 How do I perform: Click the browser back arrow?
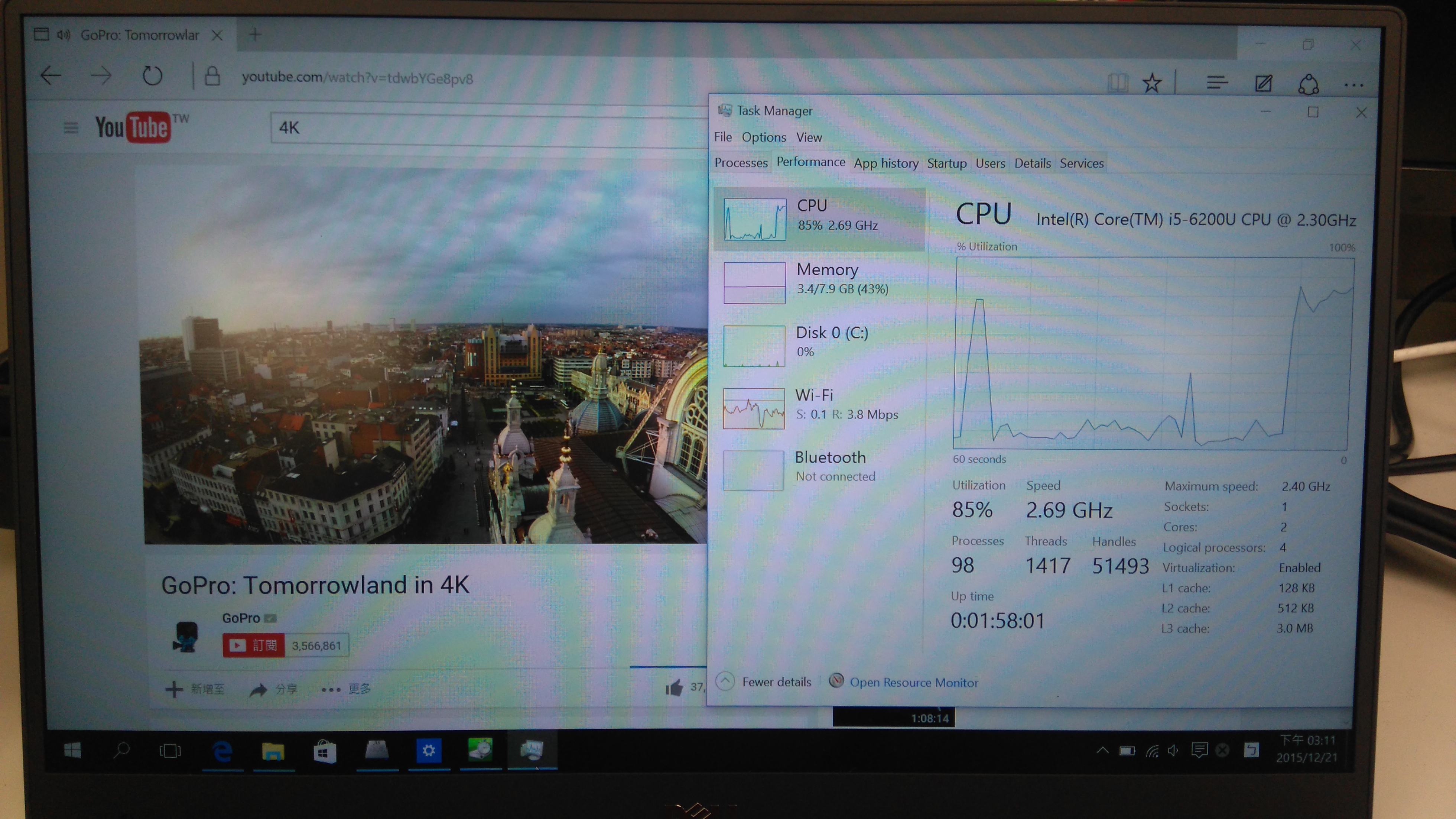click(x=51, y=76)
